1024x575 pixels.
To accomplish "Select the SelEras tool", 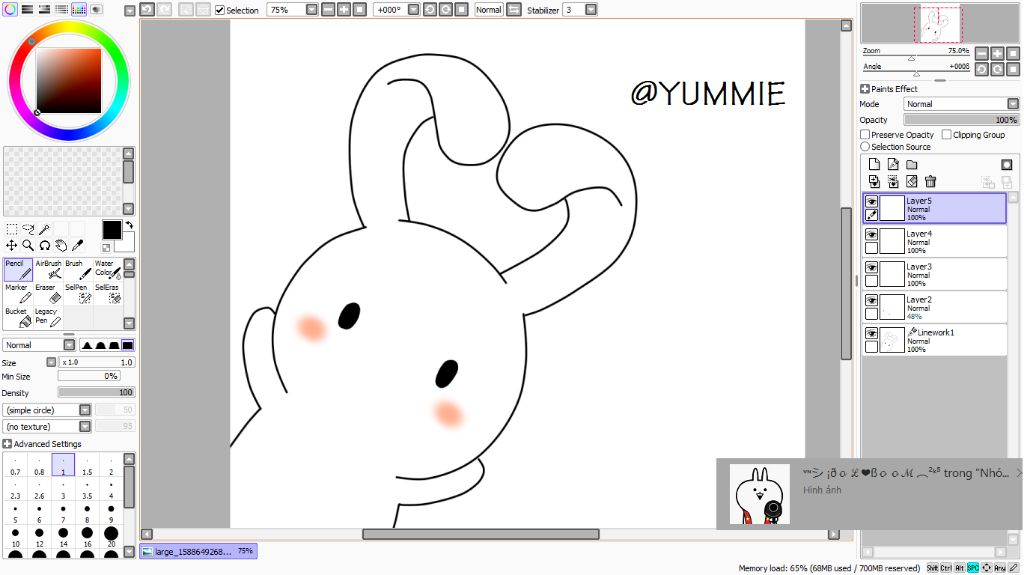I will (108, 294).
